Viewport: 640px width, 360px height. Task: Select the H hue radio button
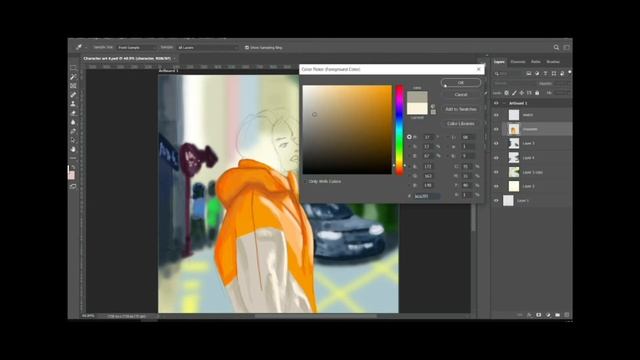click(x=409, y=137)
